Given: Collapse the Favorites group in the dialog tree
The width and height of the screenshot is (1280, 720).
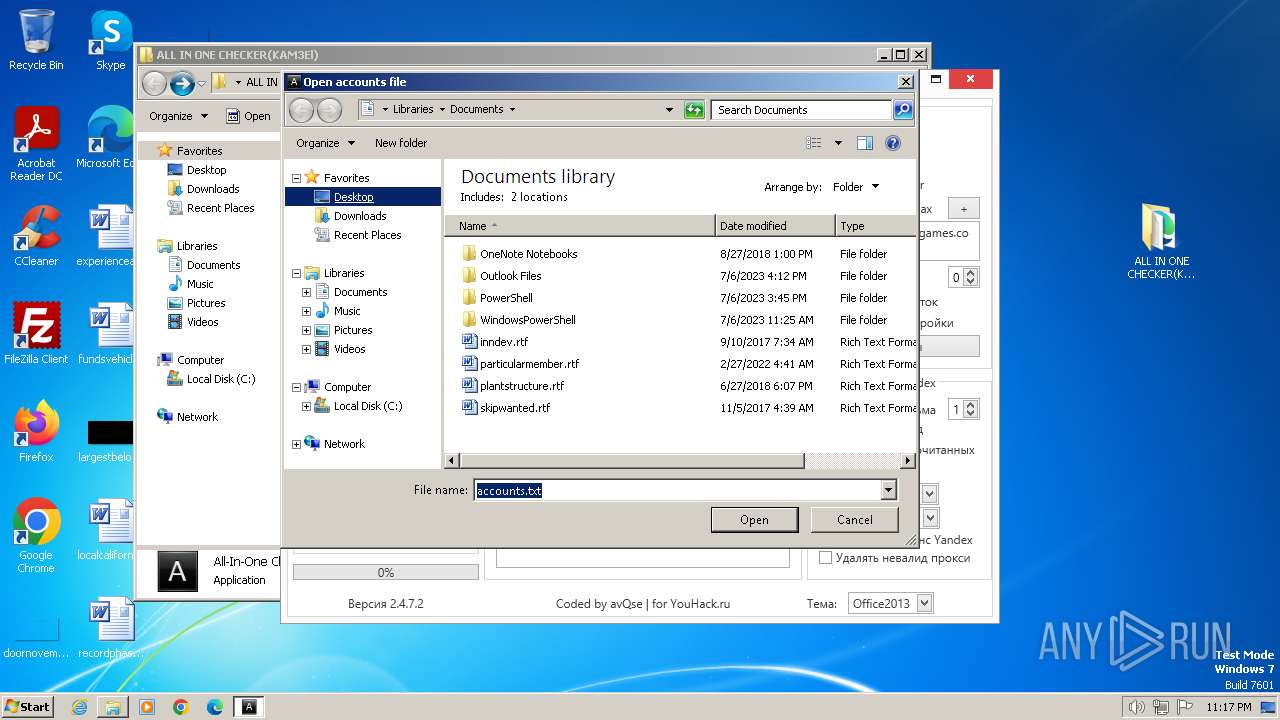Looking at the screenshot, I should pyautogui.click(x=296, y=178).
